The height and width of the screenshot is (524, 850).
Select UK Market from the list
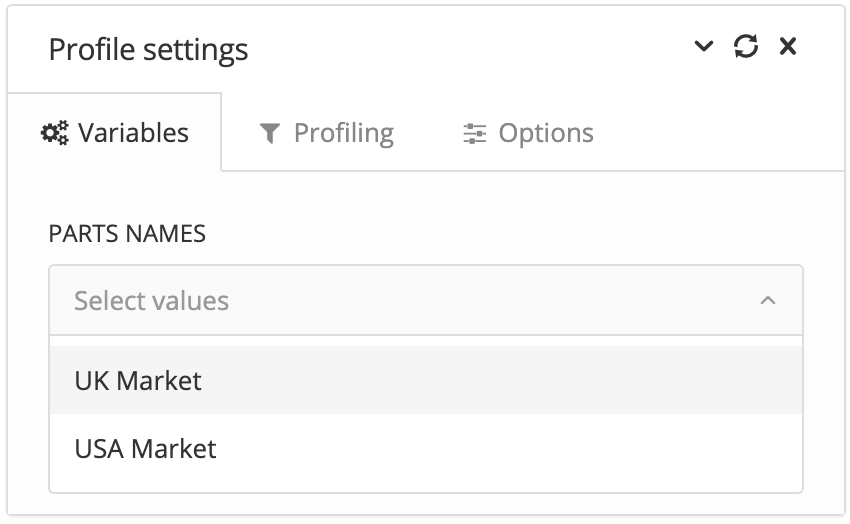[x=138, y=380]
